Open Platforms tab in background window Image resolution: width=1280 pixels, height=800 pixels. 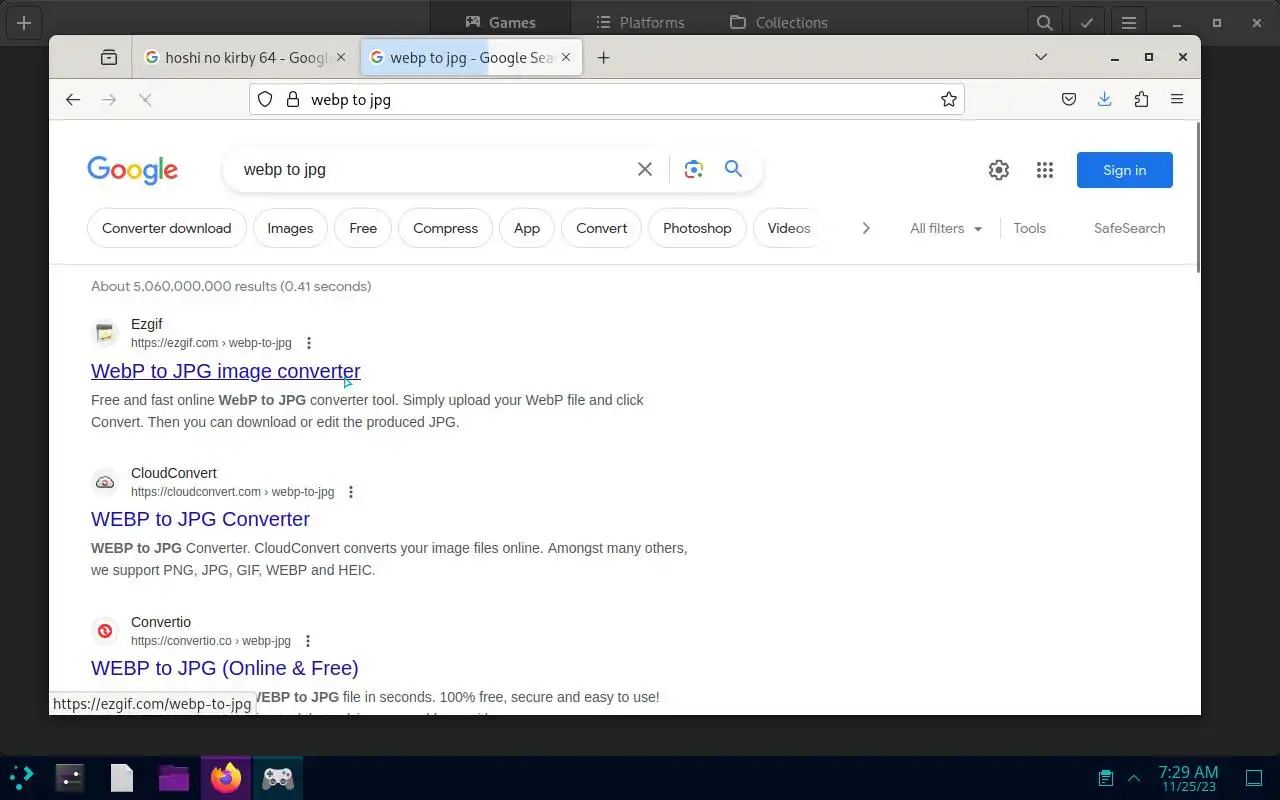(640, 22)
